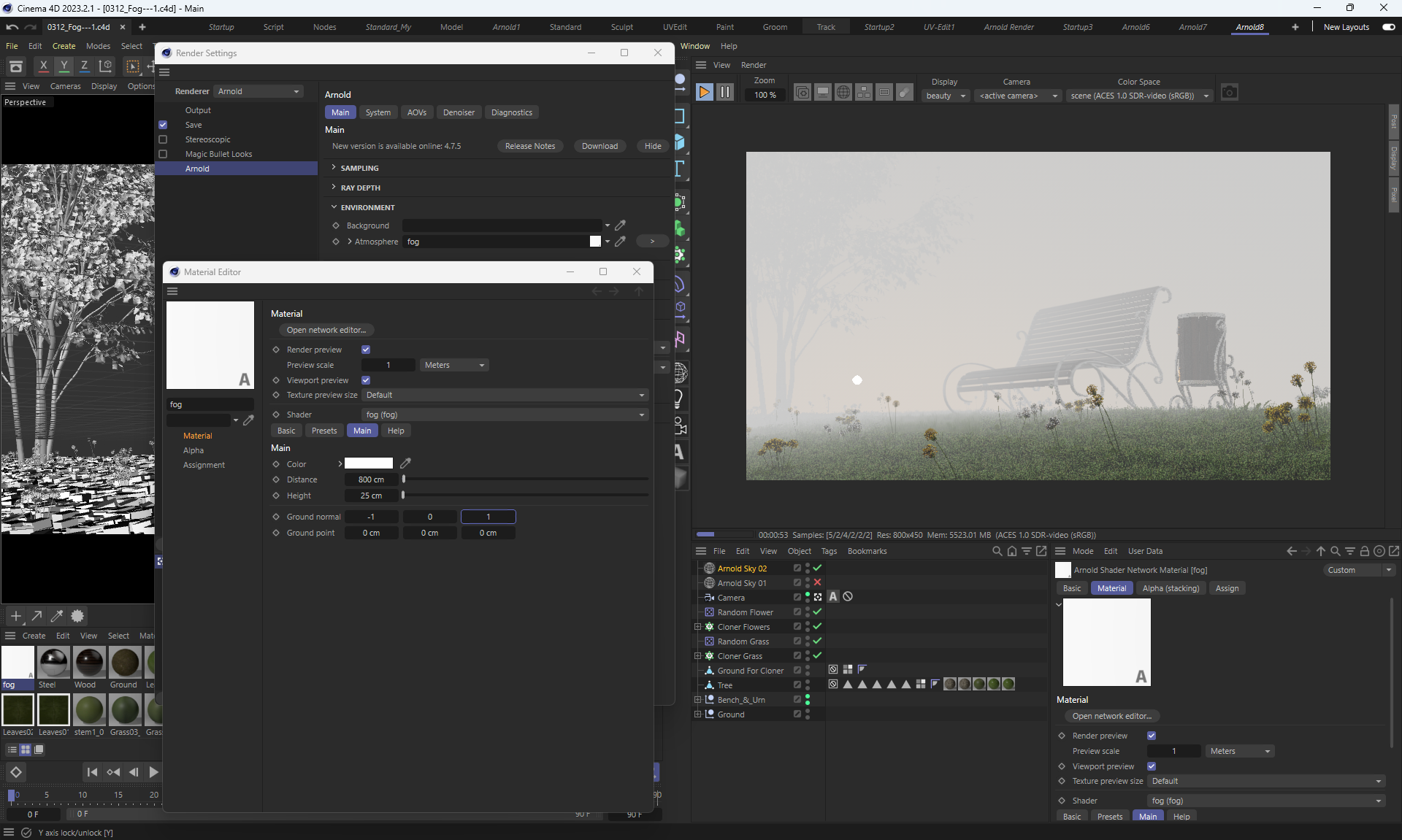This screenshot has height=840, width=1402.
Task: Click the Open network editor button
Action: pyautogui.click(x=326, y=330)
